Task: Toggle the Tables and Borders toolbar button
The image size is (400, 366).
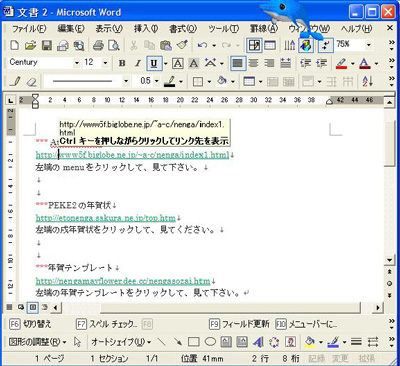Action: pos(254,45)
